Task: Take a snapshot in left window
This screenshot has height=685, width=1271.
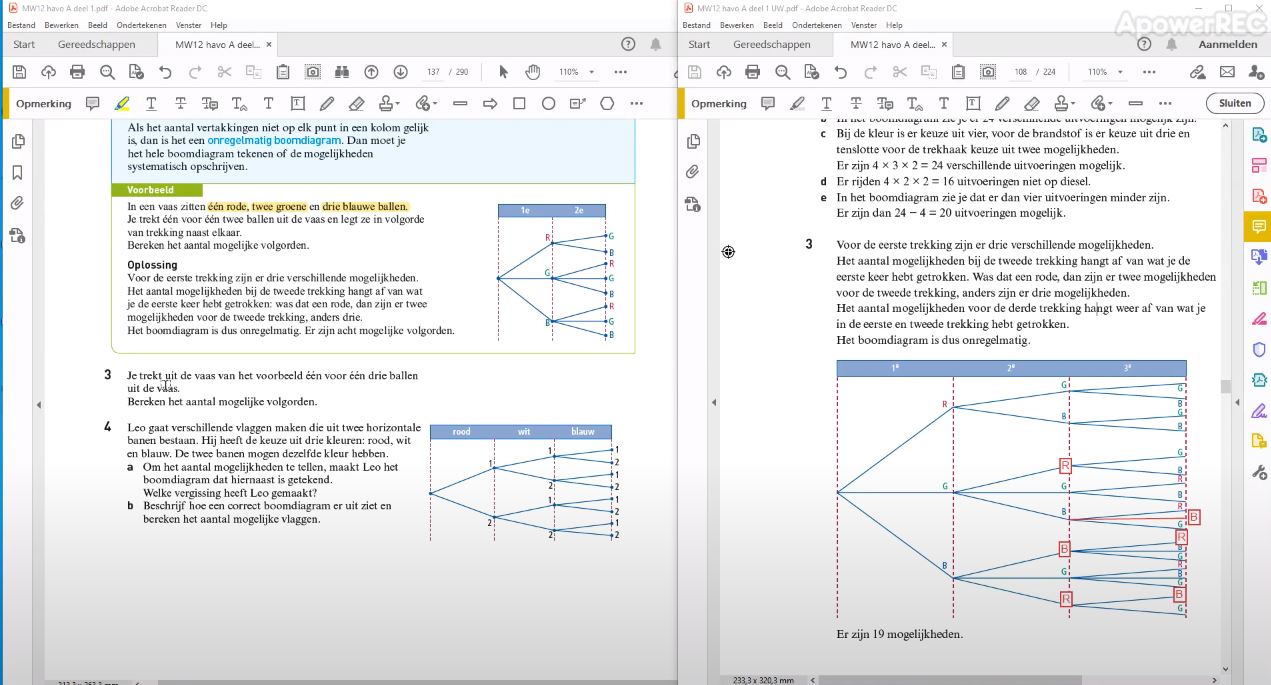Action: pos(313,72)
